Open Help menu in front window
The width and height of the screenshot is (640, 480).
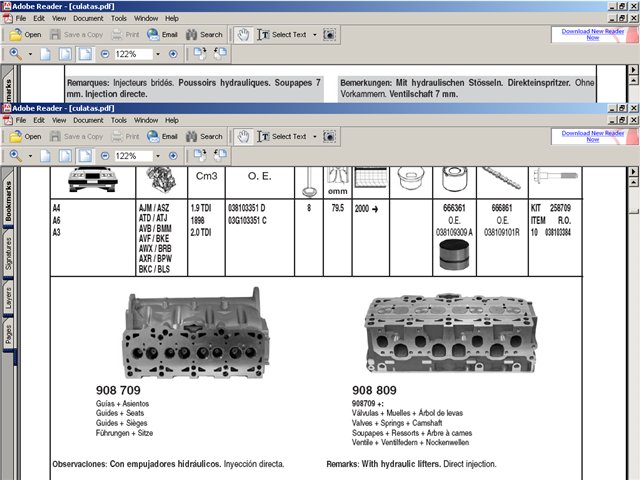pos(172,120)
